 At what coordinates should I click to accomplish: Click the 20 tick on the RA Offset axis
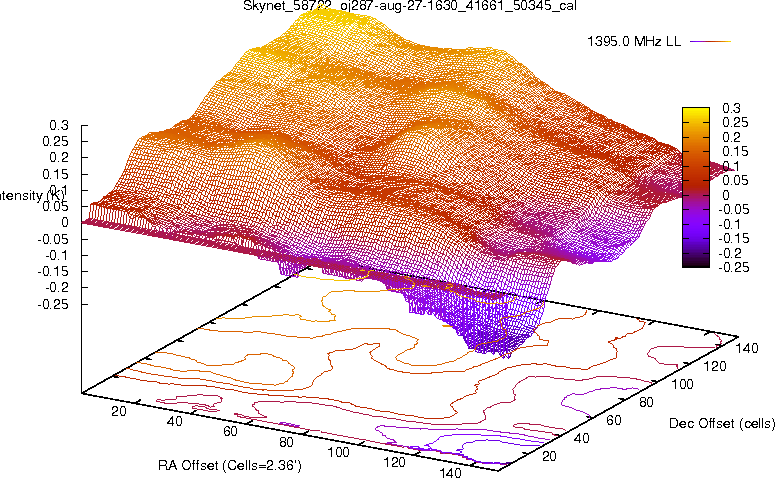[x=119, y=411]
